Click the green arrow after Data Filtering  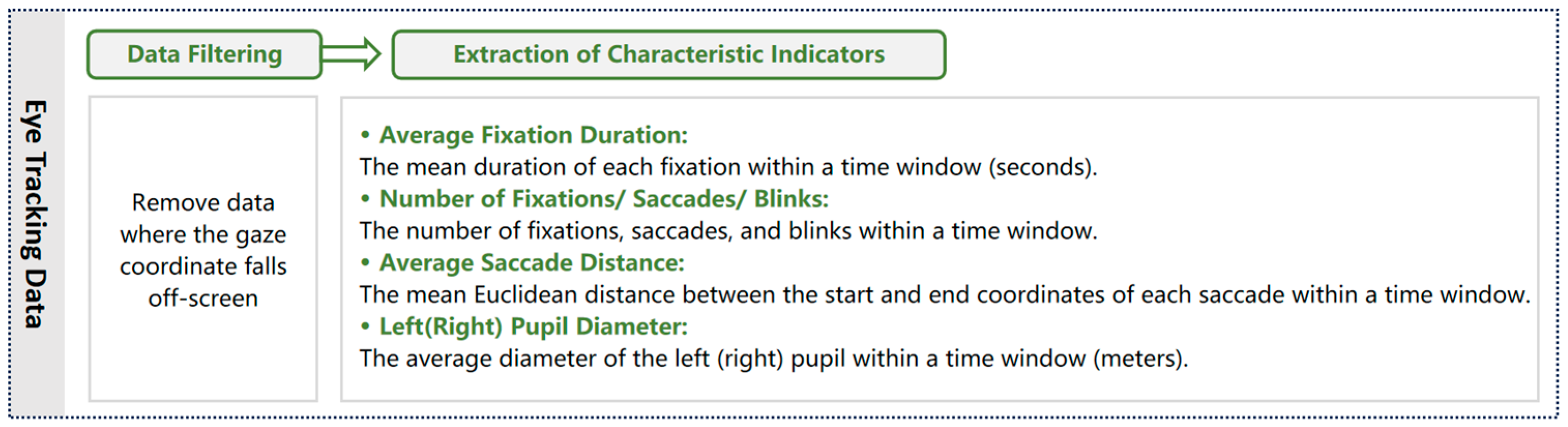tap(351, 54)
